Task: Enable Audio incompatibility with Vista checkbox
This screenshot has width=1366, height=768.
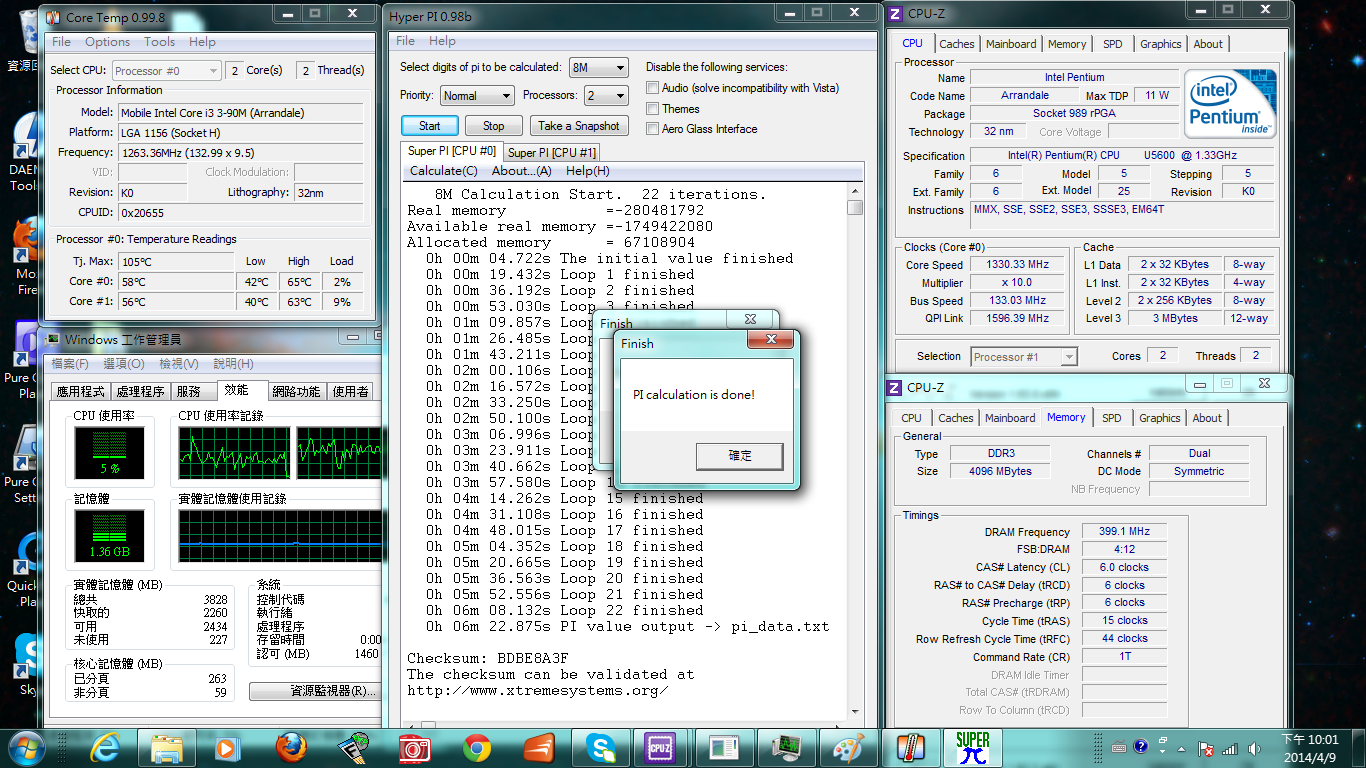Action: click(x=653, y=88)
